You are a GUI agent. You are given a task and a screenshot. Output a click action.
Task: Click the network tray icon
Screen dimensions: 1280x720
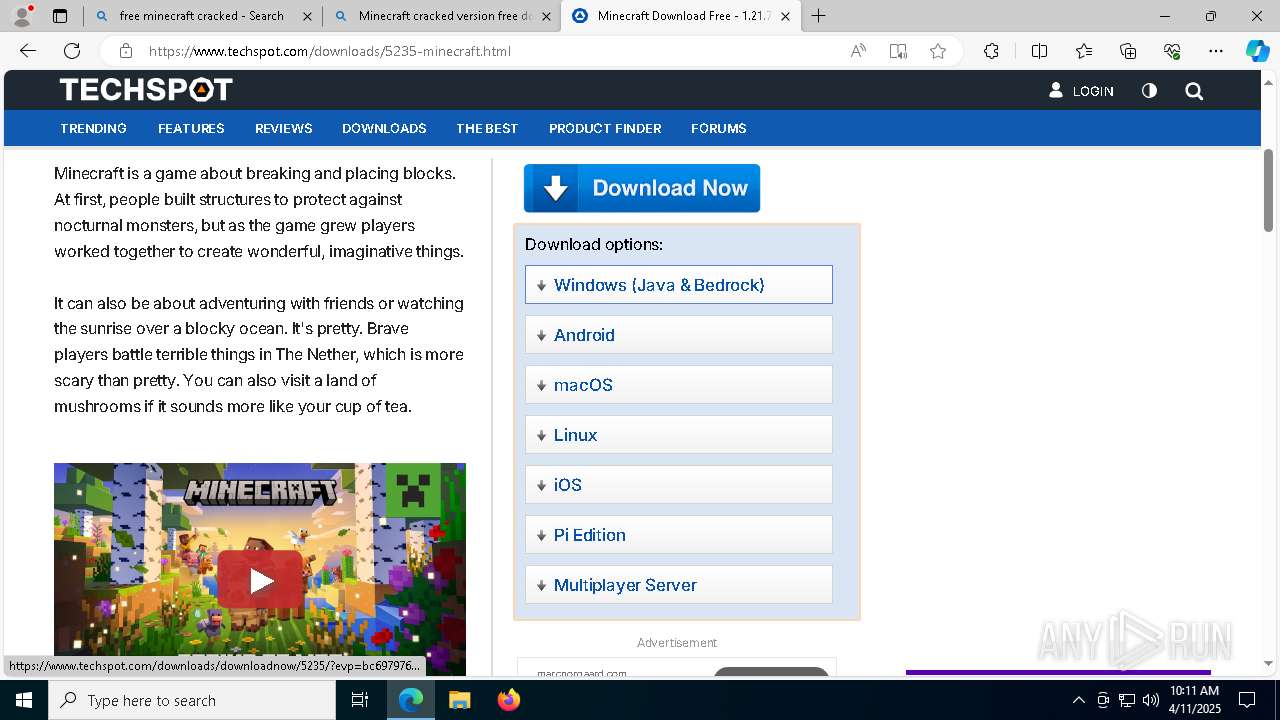1127,700
